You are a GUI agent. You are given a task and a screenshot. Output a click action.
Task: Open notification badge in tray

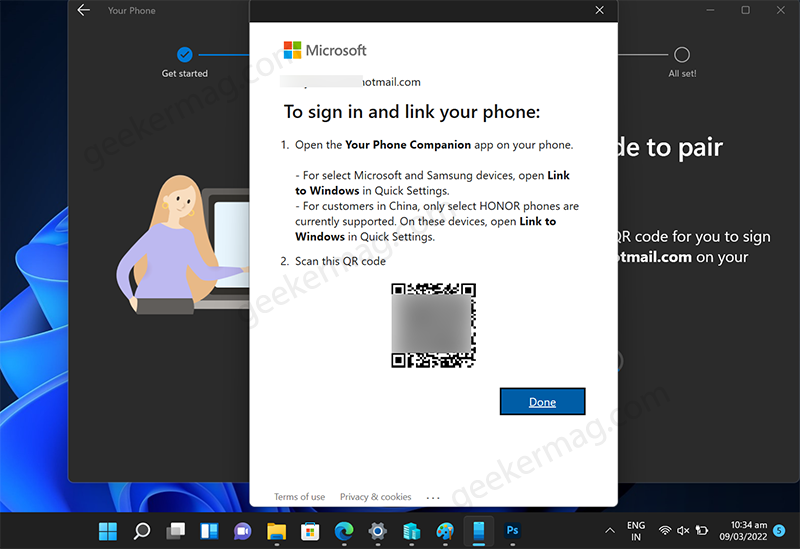(779, 531)
